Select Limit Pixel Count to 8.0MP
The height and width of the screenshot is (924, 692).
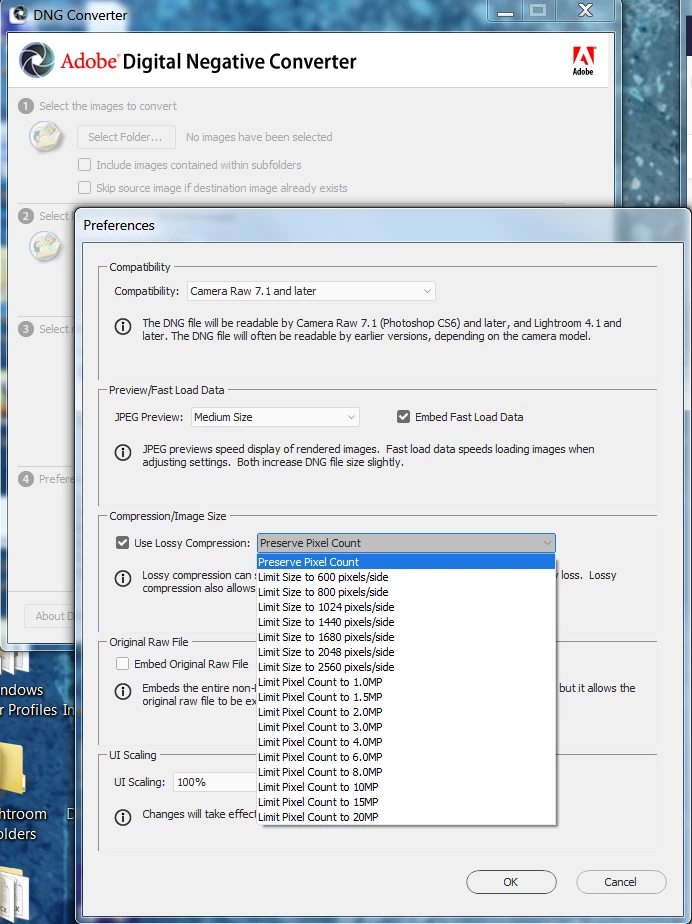point(406,772)
